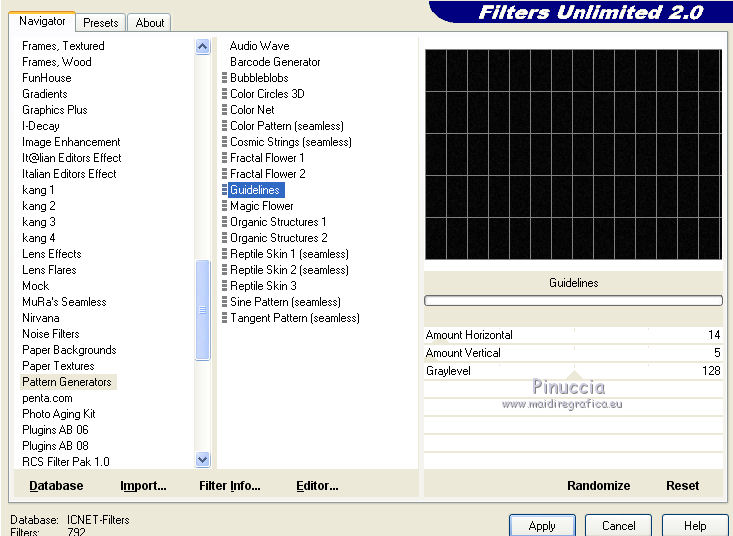Pick the Fractal Flower 1 filter
The image size is (733, 536).
267,157
